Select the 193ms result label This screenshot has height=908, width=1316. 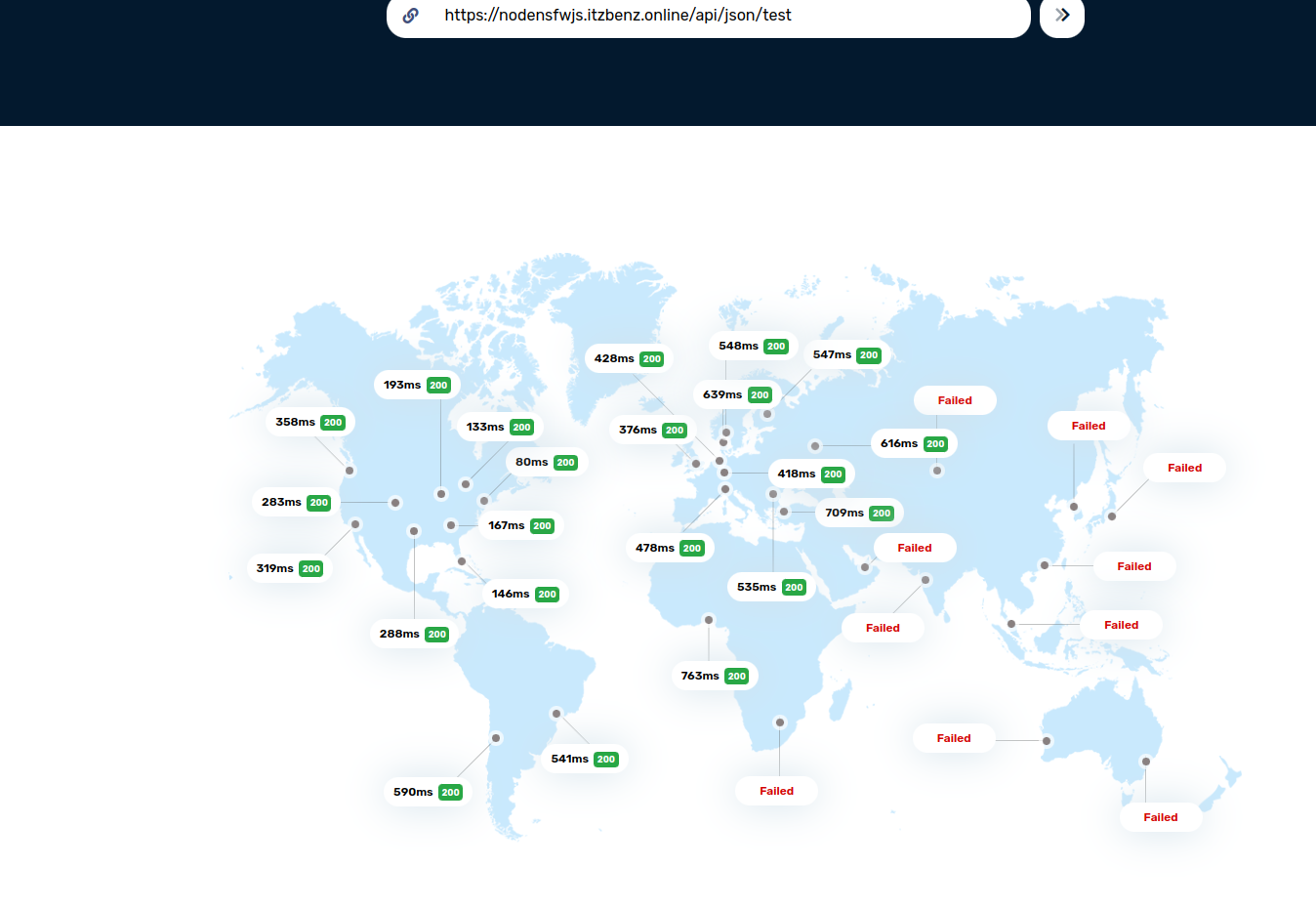click(x=417, y=385)
